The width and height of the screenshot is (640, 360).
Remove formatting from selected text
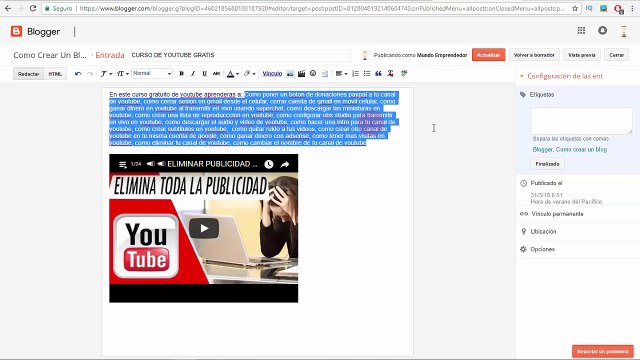[390, 73]
